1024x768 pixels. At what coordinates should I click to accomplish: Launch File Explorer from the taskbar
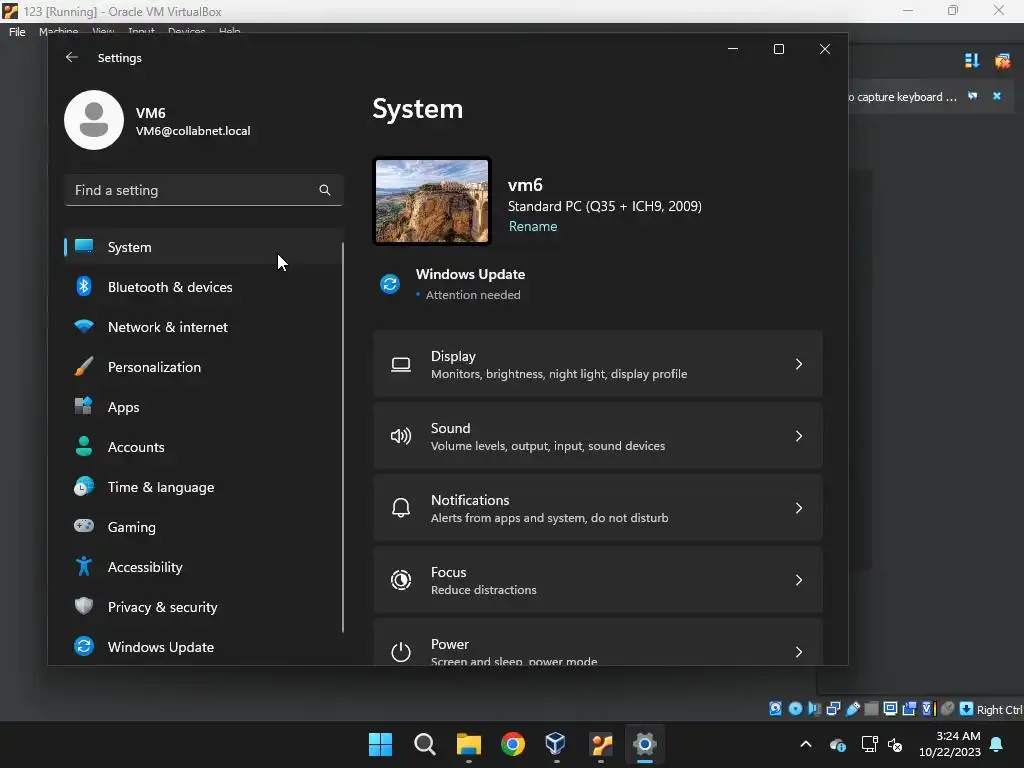(468, 744)
